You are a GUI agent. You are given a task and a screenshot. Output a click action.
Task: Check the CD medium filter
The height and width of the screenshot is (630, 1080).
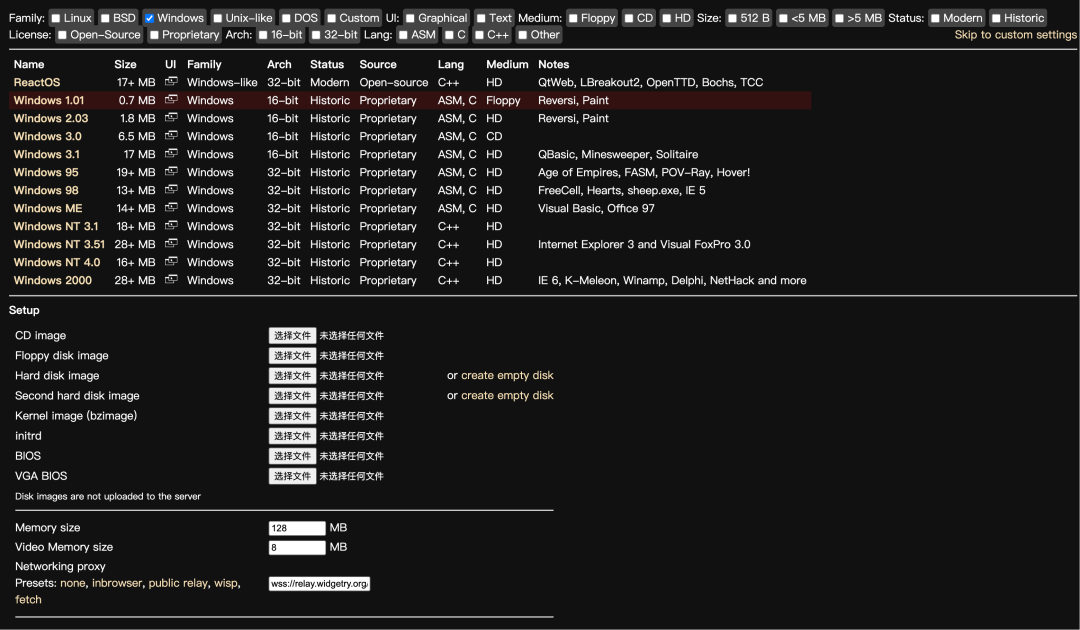coord(629,18)
